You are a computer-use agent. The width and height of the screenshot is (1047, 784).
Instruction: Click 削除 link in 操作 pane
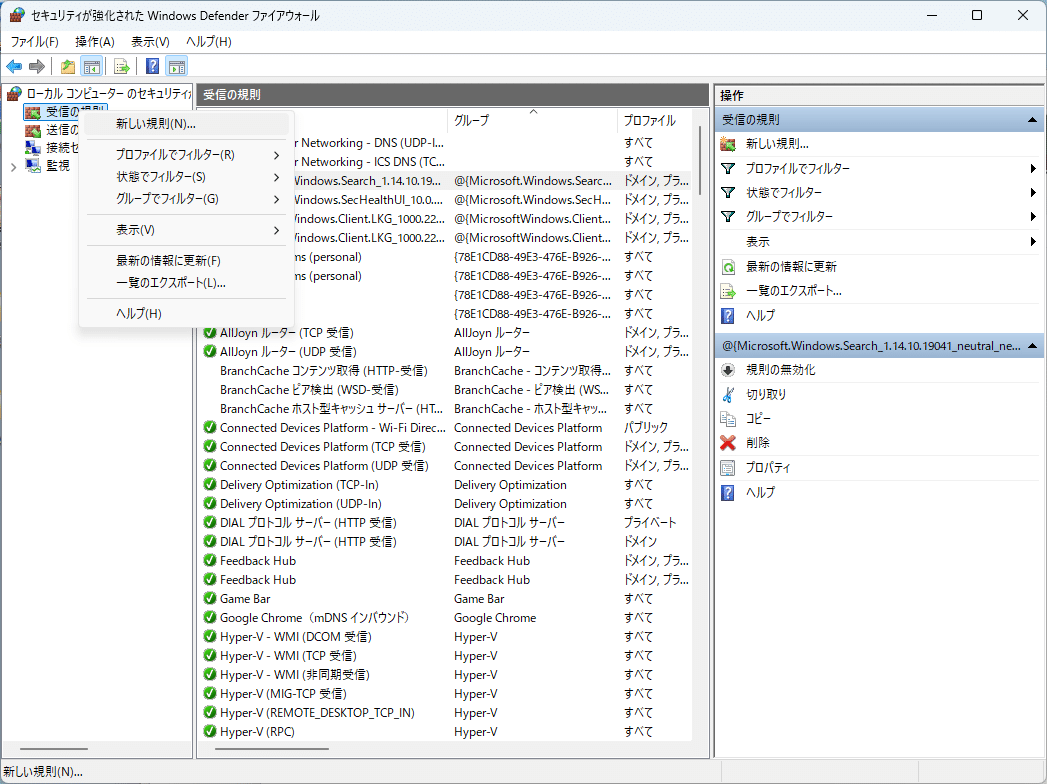tap(758, 443)
